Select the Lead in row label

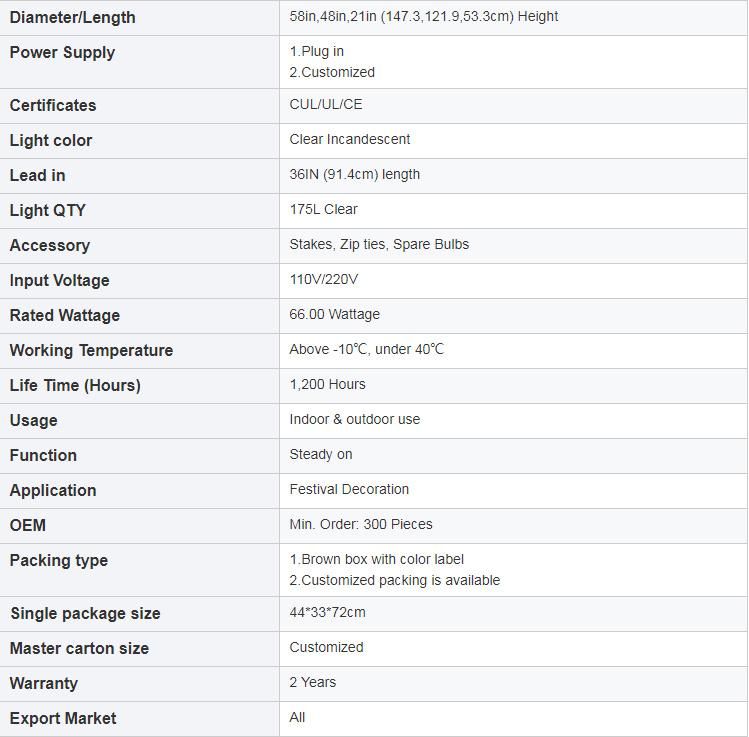pyautogui.click(x=37, y=175)
